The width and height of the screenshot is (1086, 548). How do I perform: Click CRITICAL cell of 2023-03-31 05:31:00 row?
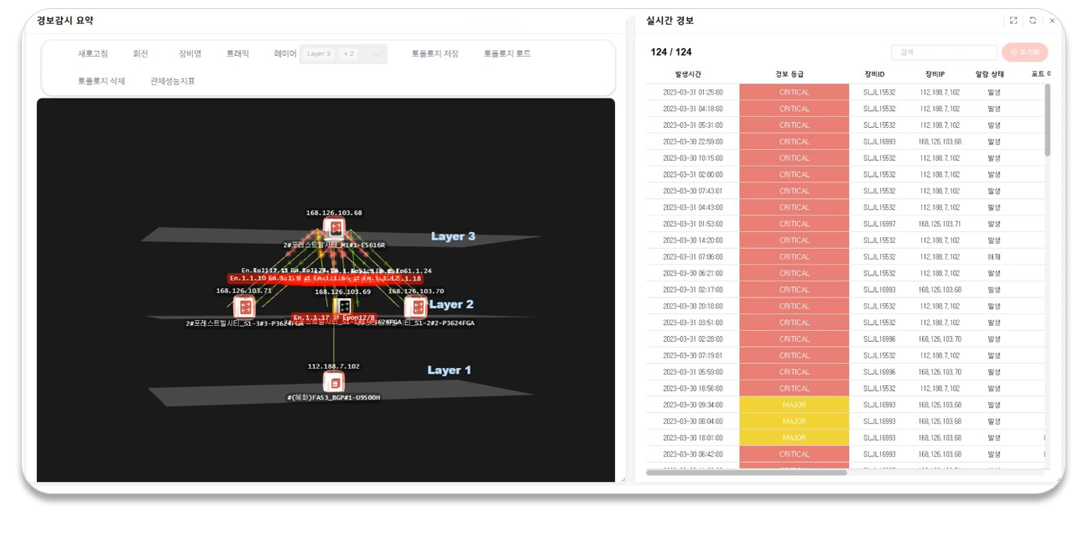click(794, 125)
